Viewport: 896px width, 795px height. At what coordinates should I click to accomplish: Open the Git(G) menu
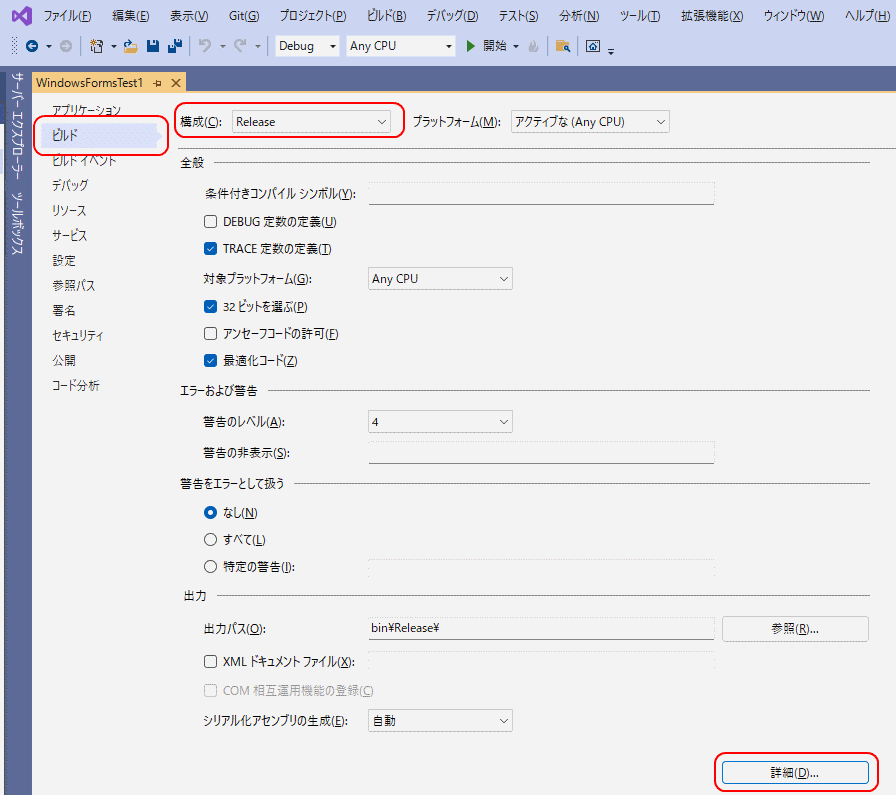coord(244,16)
